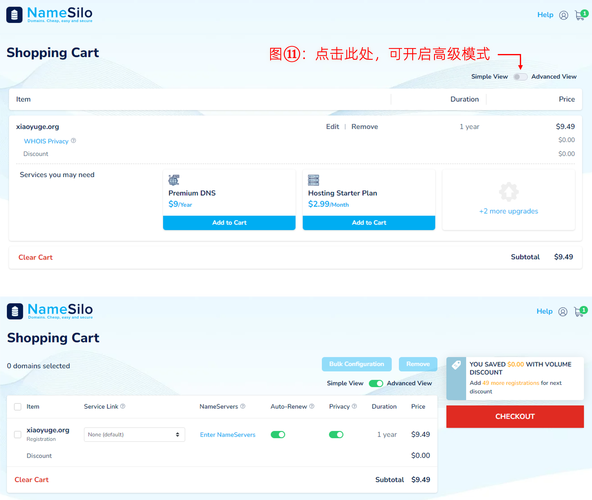592x500 pixels.
Task: Click the Advanced View label in the bottom cart
Action: pyautogui.click(x=409, y=383)
